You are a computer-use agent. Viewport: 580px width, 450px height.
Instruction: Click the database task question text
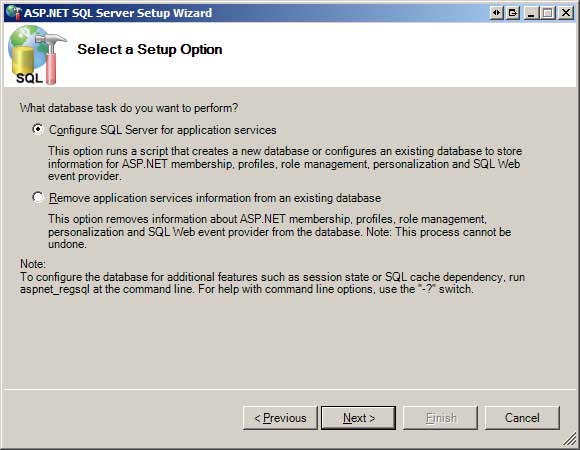tap(129, 108)
